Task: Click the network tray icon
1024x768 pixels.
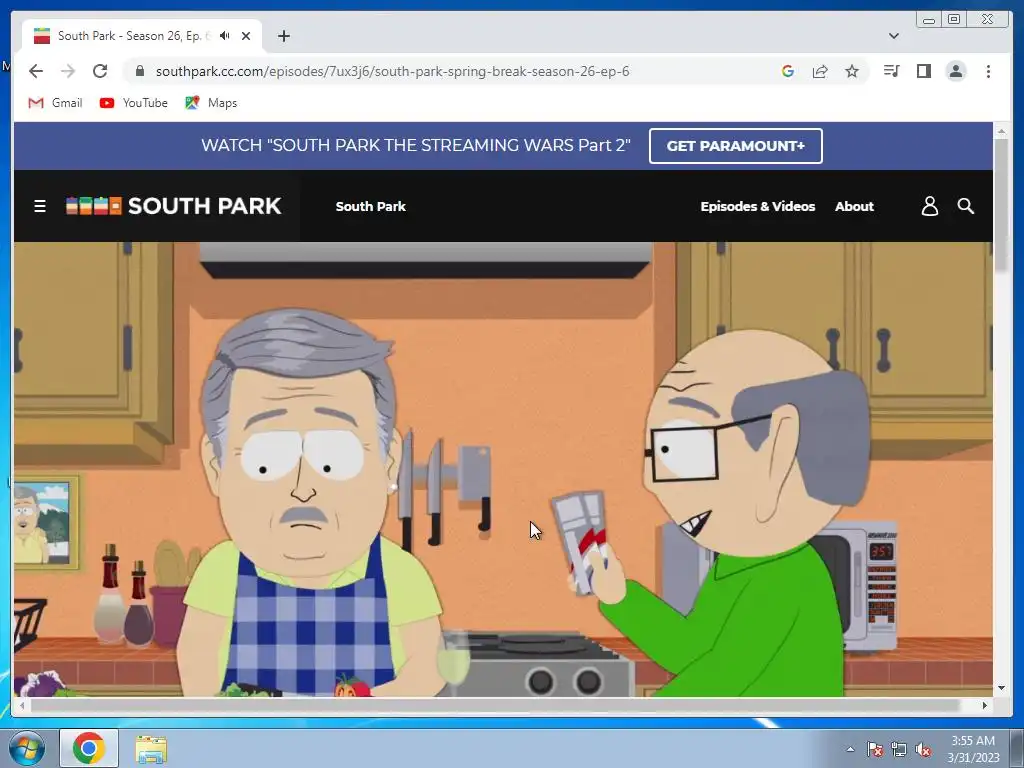Action: [899, 749]
